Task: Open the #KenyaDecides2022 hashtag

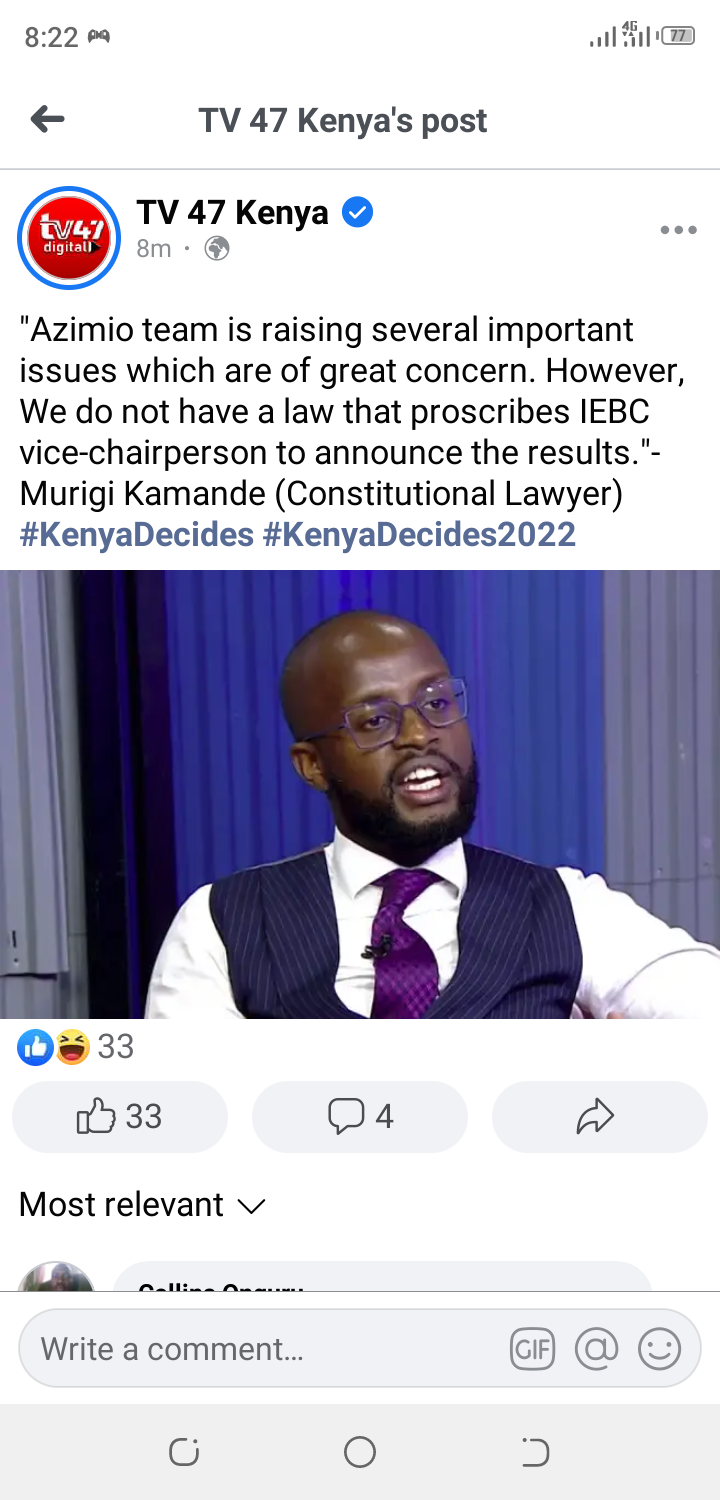Action: click(419, 534)
